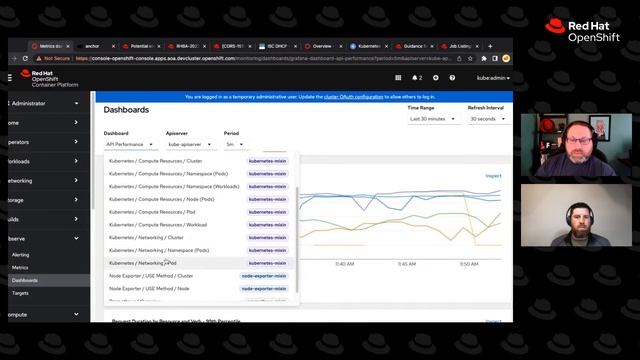Select Kubernetes / Compute Resources / Node (Pods)

199,199
